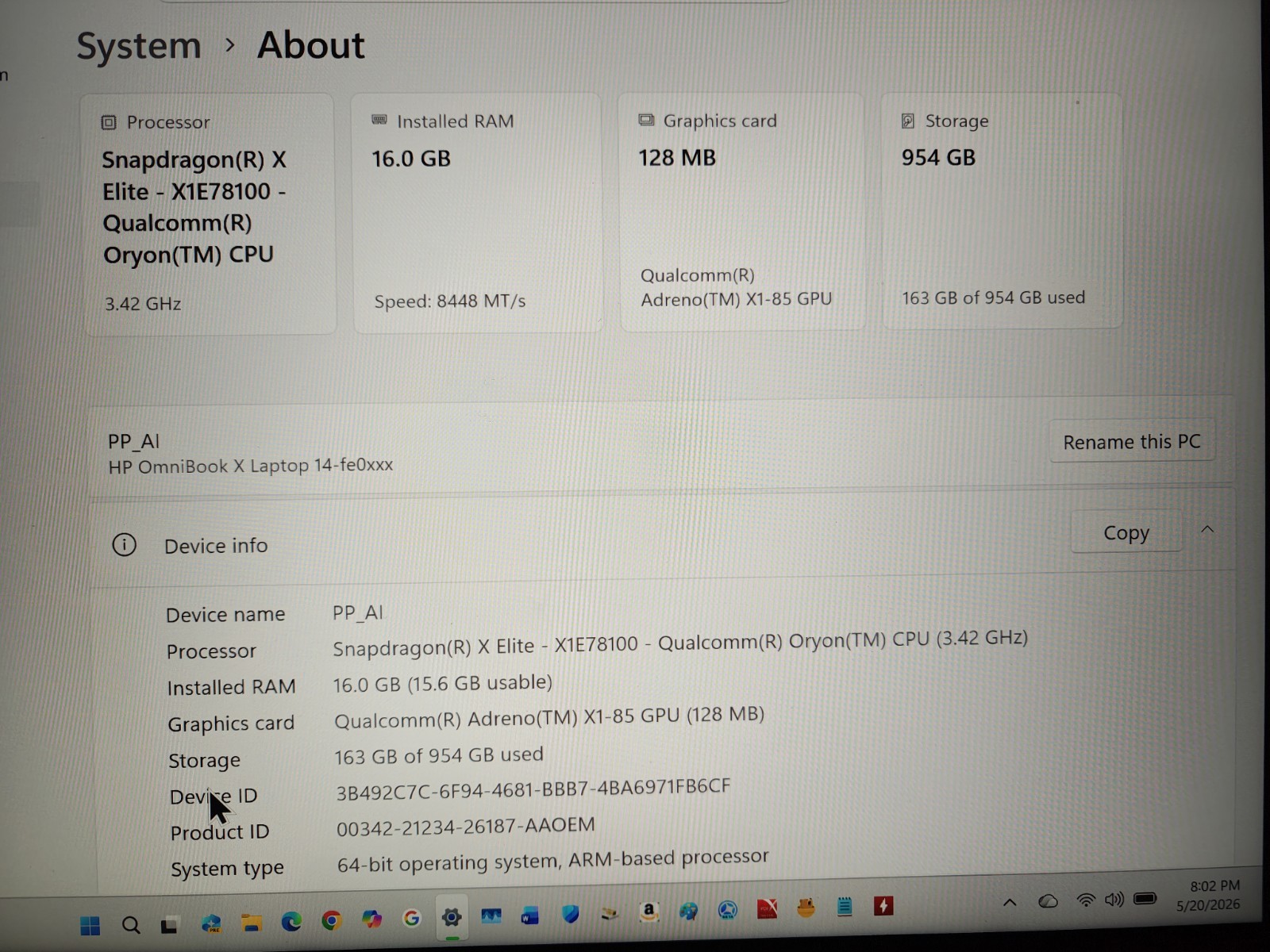The height and width of the screenshot is (952, 1270).
Task: Click the Processor row value in Device info
Action: tap(680, 643)
